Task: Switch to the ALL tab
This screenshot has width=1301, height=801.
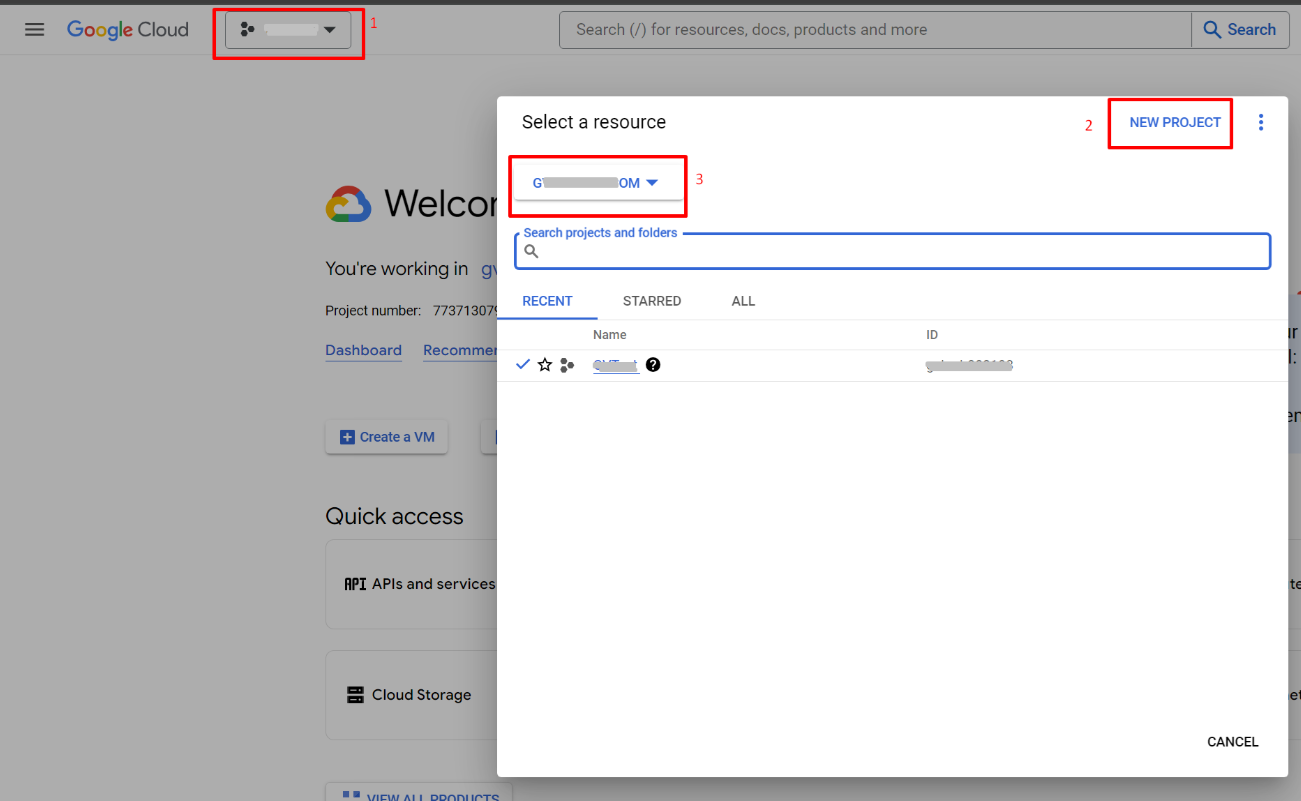Action: click(743, 301)
